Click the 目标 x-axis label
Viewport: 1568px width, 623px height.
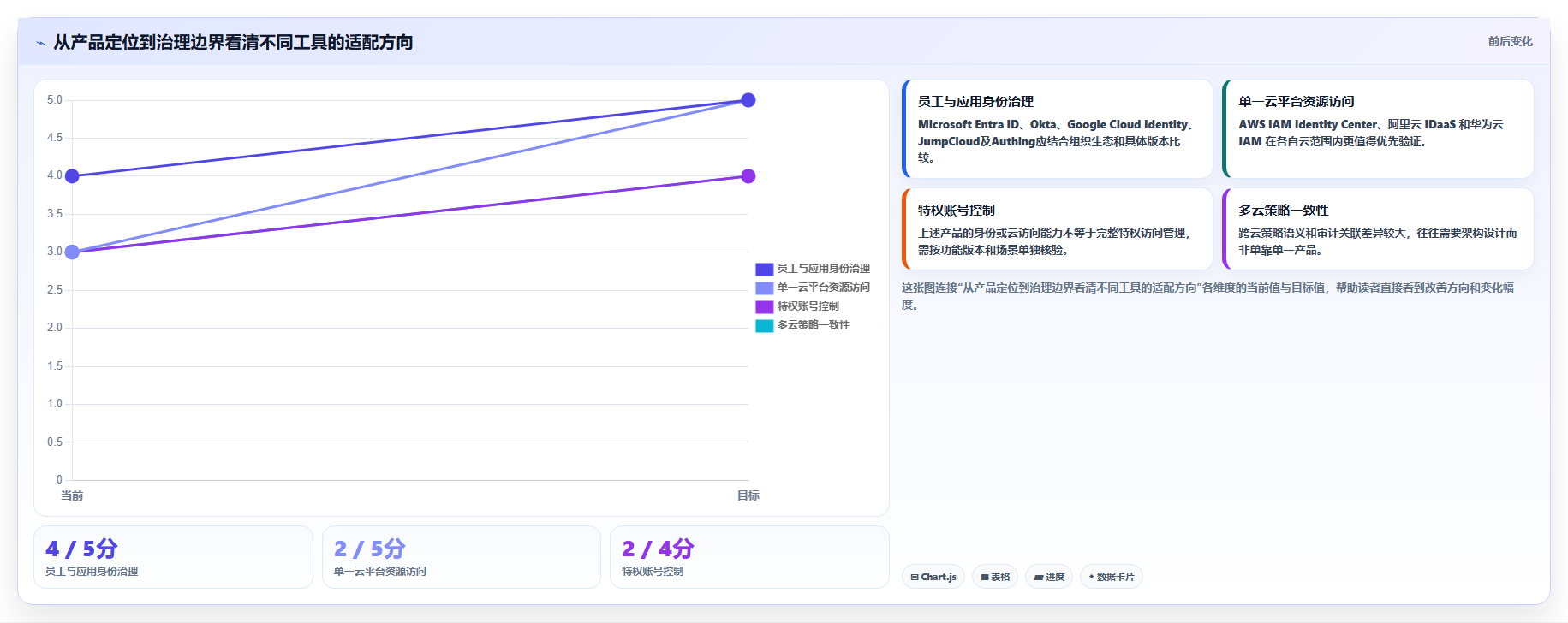748,495
